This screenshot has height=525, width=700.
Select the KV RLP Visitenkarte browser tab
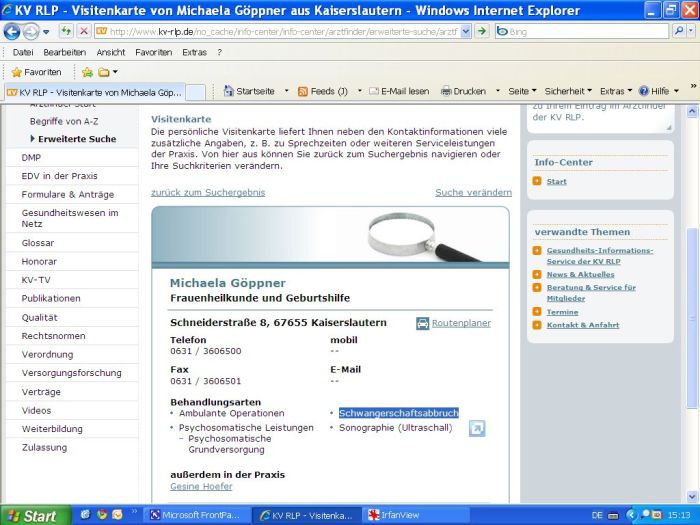95,92
